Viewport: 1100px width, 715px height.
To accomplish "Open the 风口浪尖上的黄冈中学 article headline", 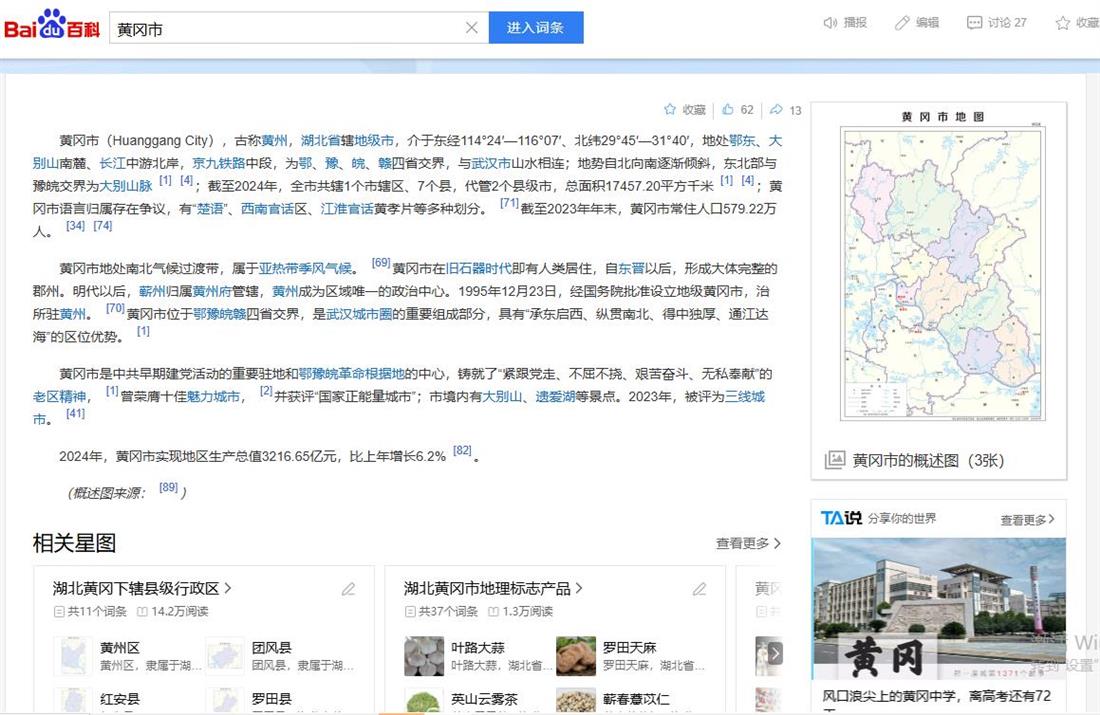I will 937,696.
